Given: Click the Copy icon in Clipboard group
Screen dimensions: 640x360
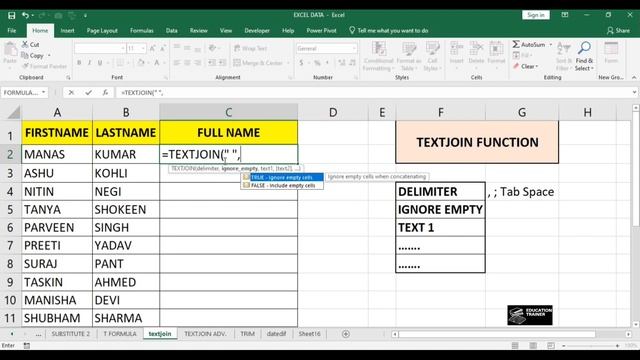Looking at the screenshot, I should coord(24,55).
